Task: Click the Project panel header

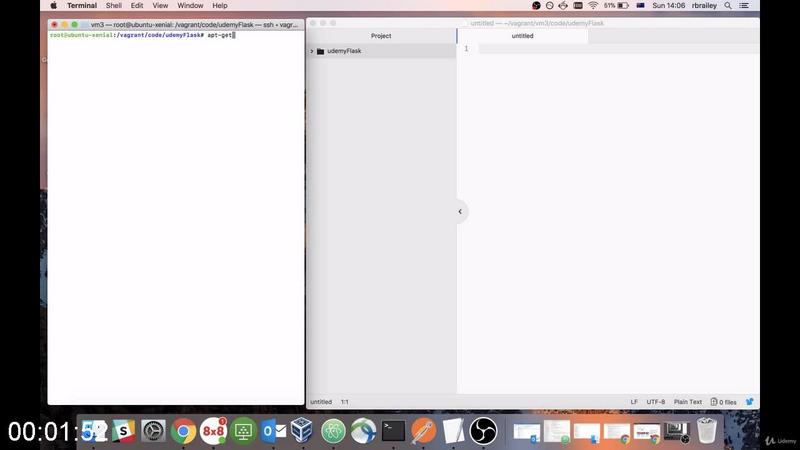Action: coord(381,36)
